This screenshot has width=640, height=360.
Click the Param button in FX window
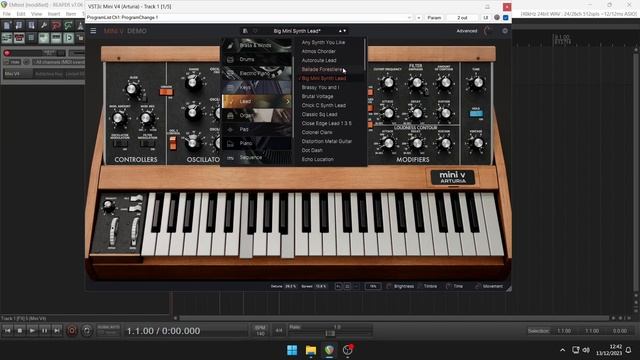tap(434, 18)
